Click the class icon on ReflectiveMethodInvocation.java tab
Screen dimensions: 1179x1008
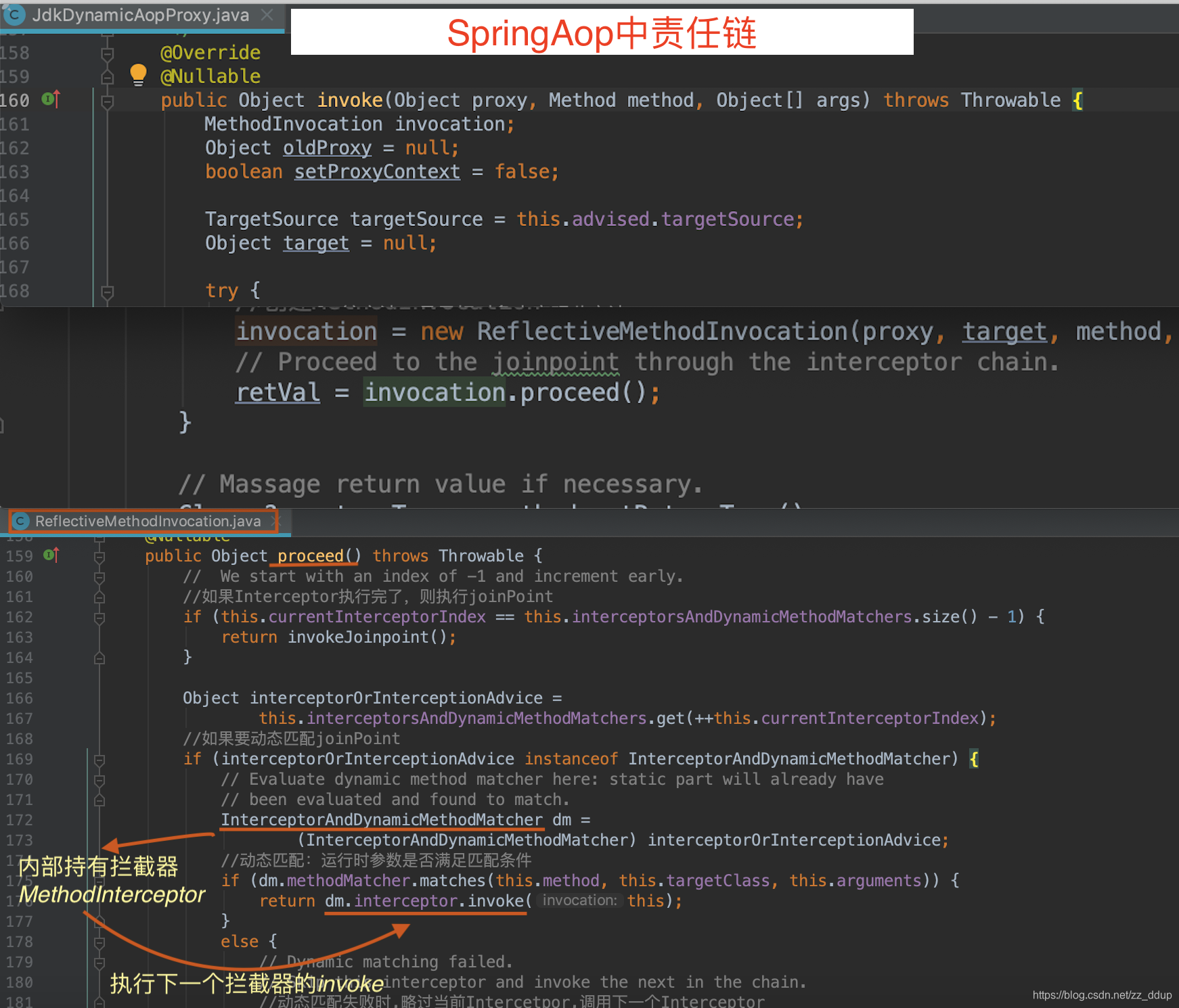[x=21, y=521]
